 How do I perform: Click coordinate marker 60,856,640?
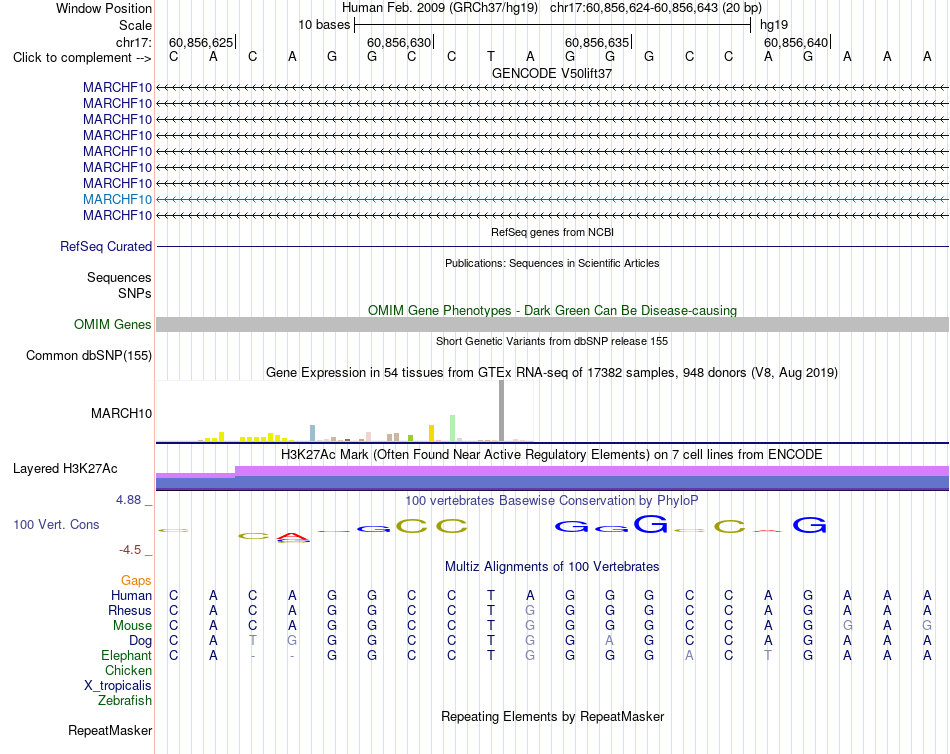point(796,42)
